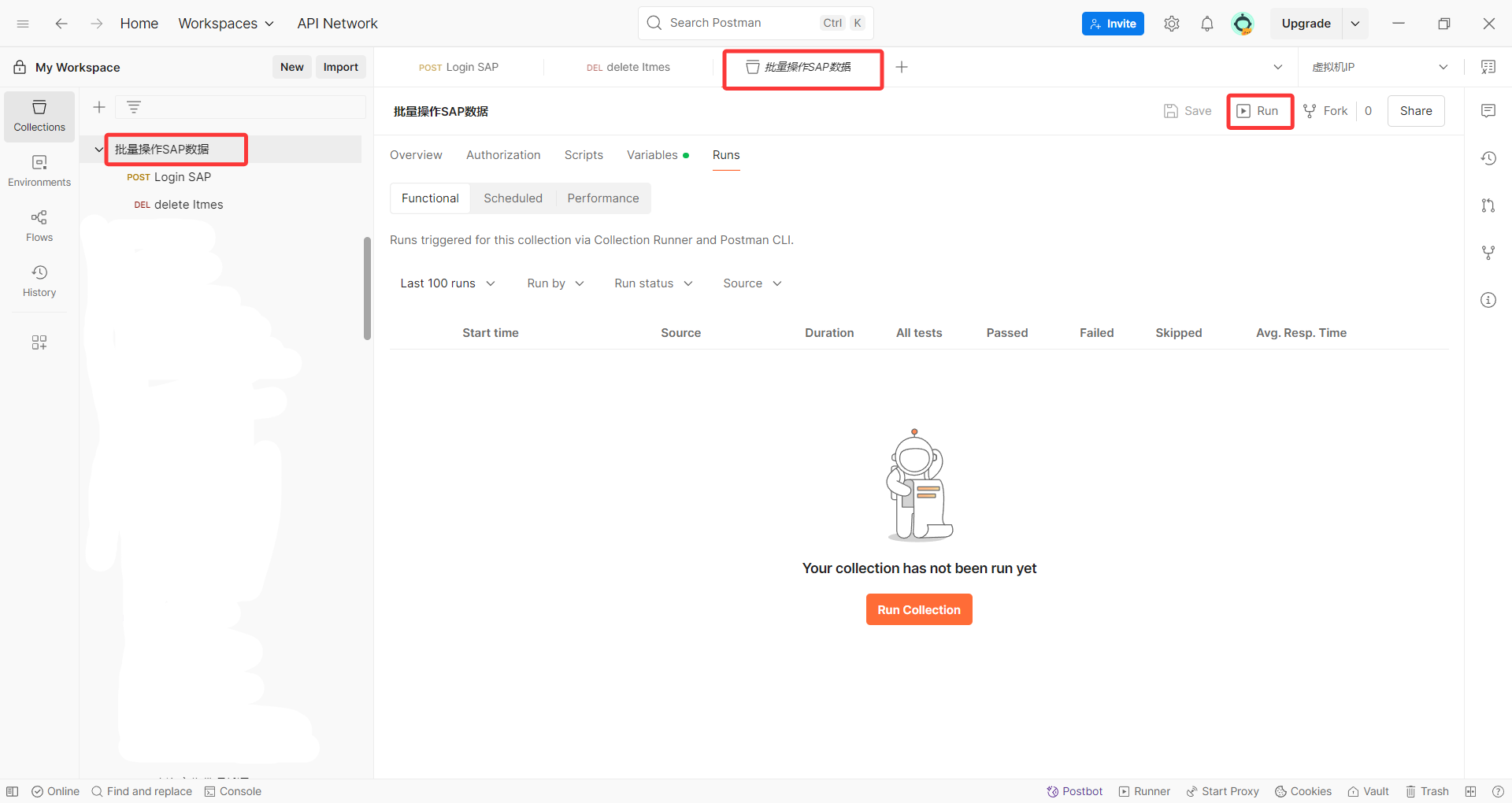Screen dimensions: 1512x803
Task: Switch to the Overview tab
Action: coord(416,155)
